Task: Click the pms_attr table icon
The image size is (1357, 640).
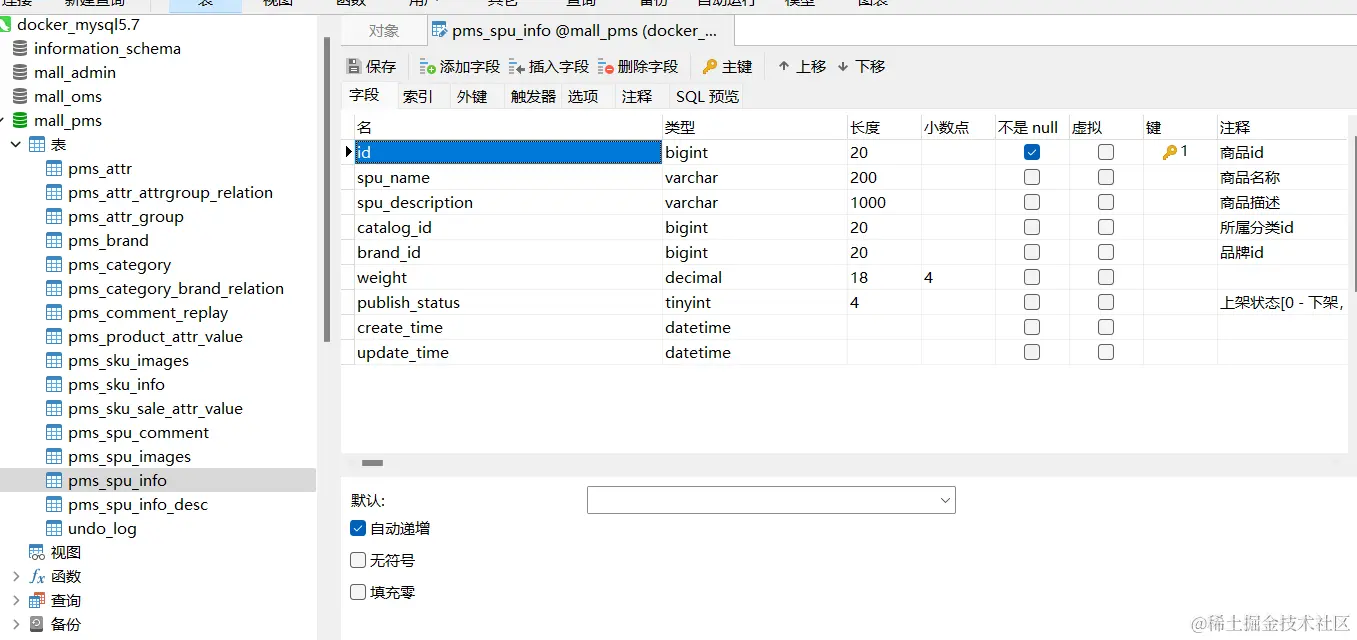Action: (x=54, y=168)
